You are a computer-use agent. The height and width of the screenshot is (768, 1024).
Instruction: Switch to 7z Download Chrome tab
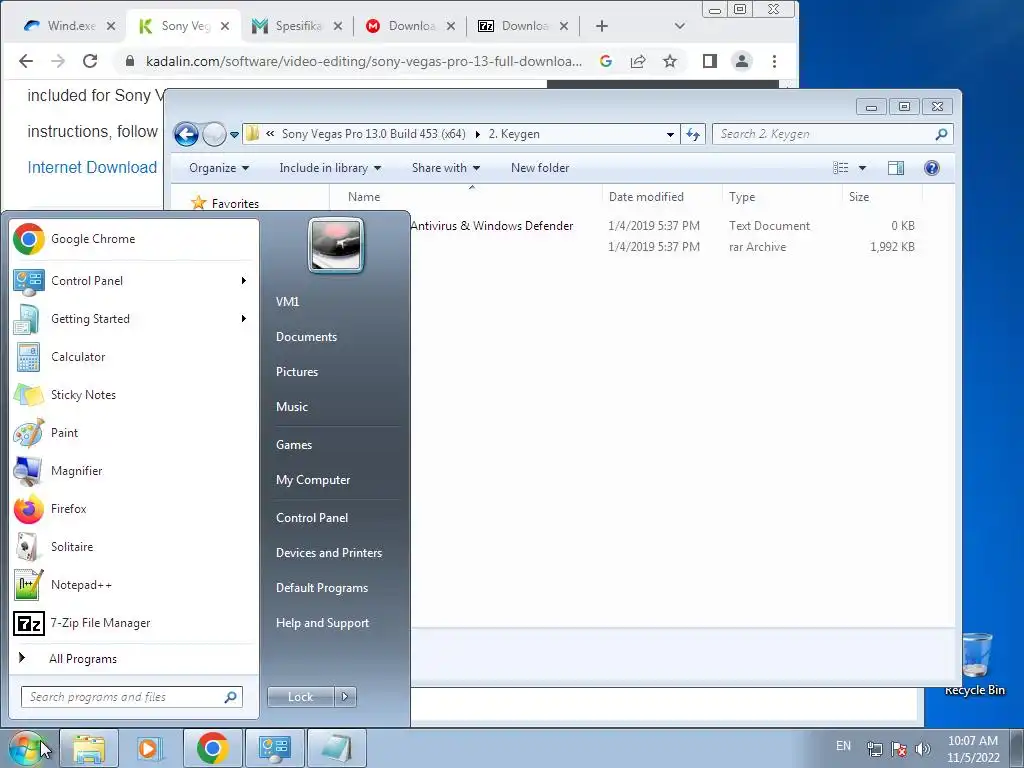(524, 26)
